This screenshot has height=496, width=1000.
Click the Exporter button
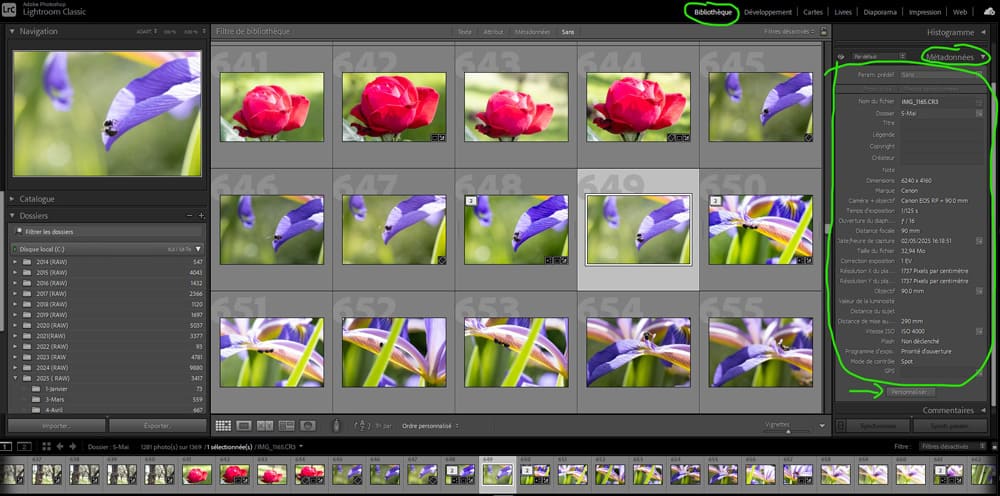157,425
